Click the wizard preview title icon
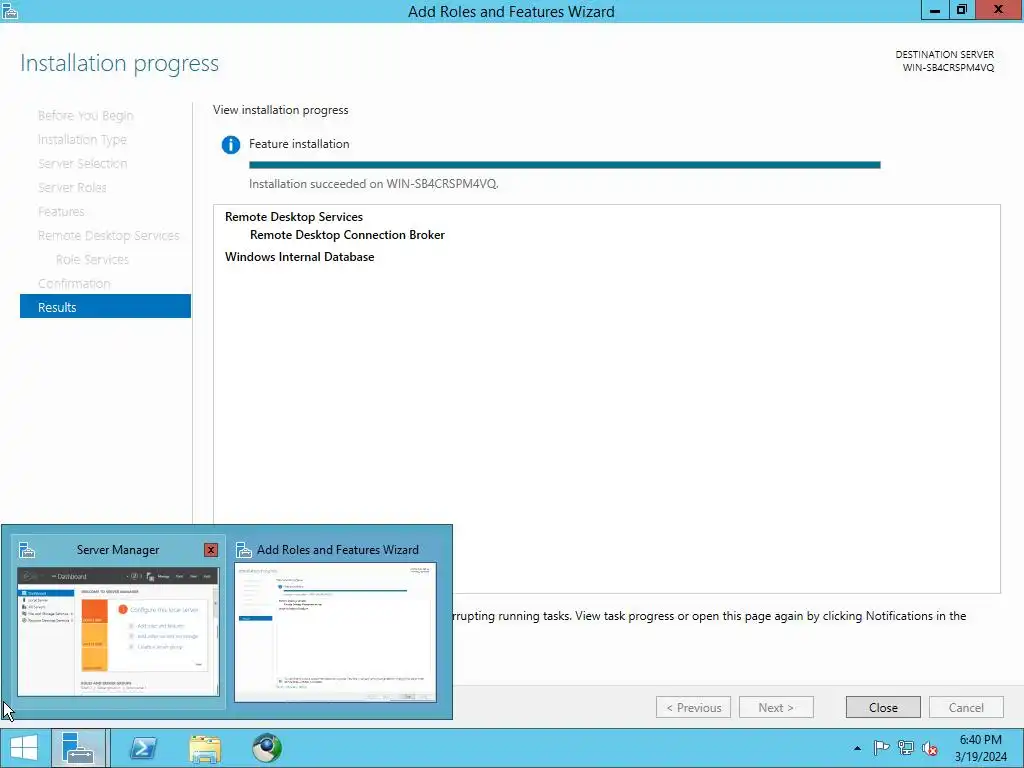Viewport: 1024px width, 768px height. pyautogui.click(x=244, y=550)
